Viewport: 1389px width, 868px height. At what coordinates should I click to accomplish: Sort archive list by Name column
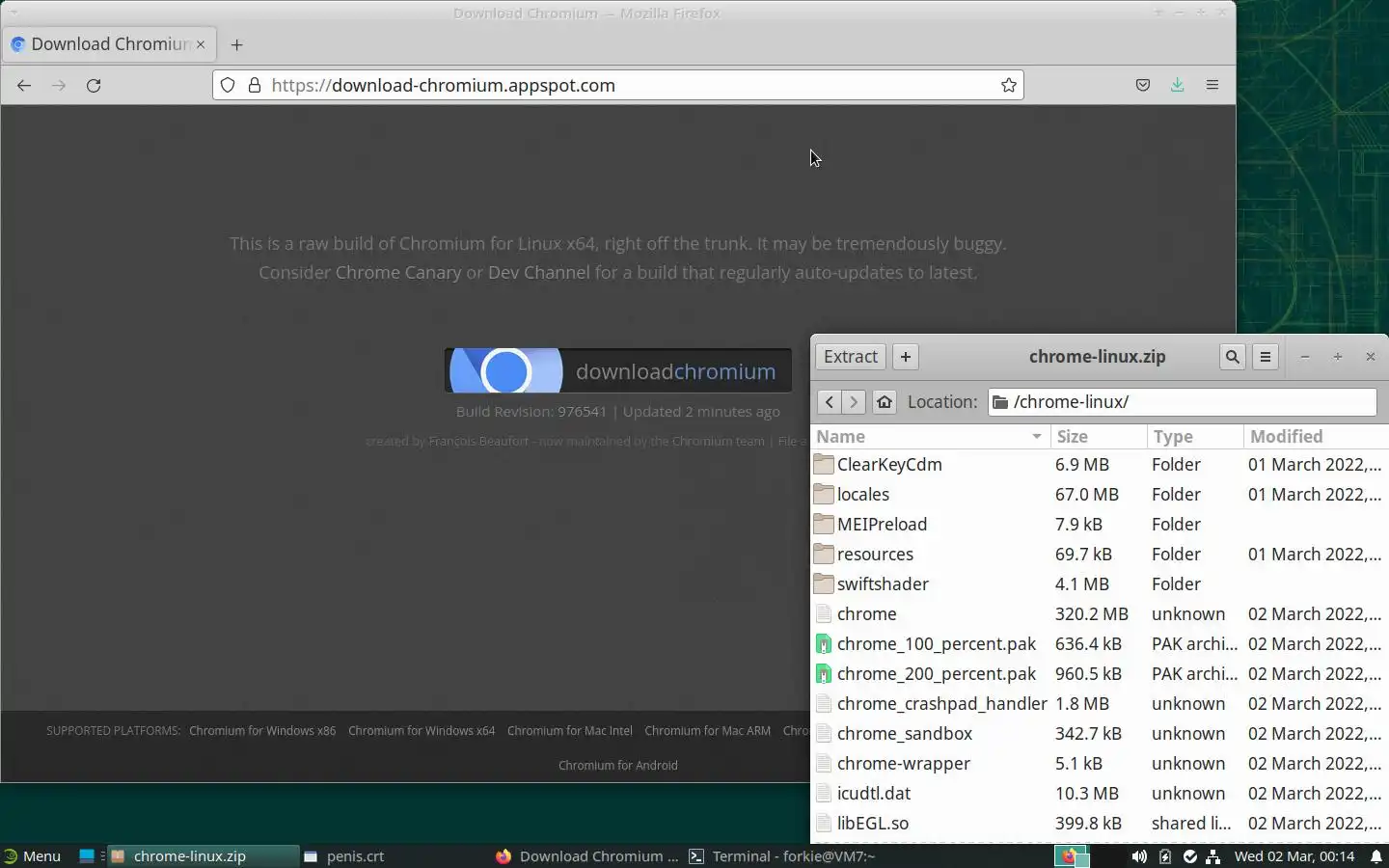pos(930,436)
